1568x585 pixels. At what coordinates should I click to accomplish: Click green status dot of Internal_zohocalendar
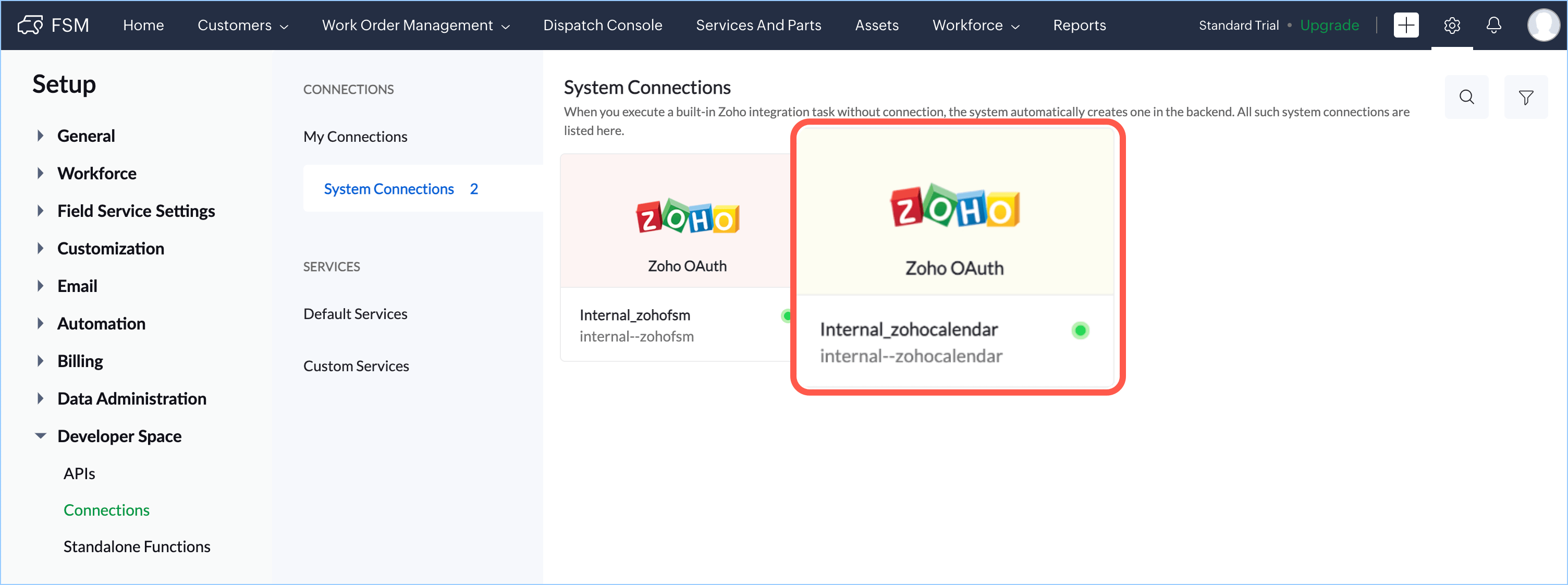(1080, 331)
